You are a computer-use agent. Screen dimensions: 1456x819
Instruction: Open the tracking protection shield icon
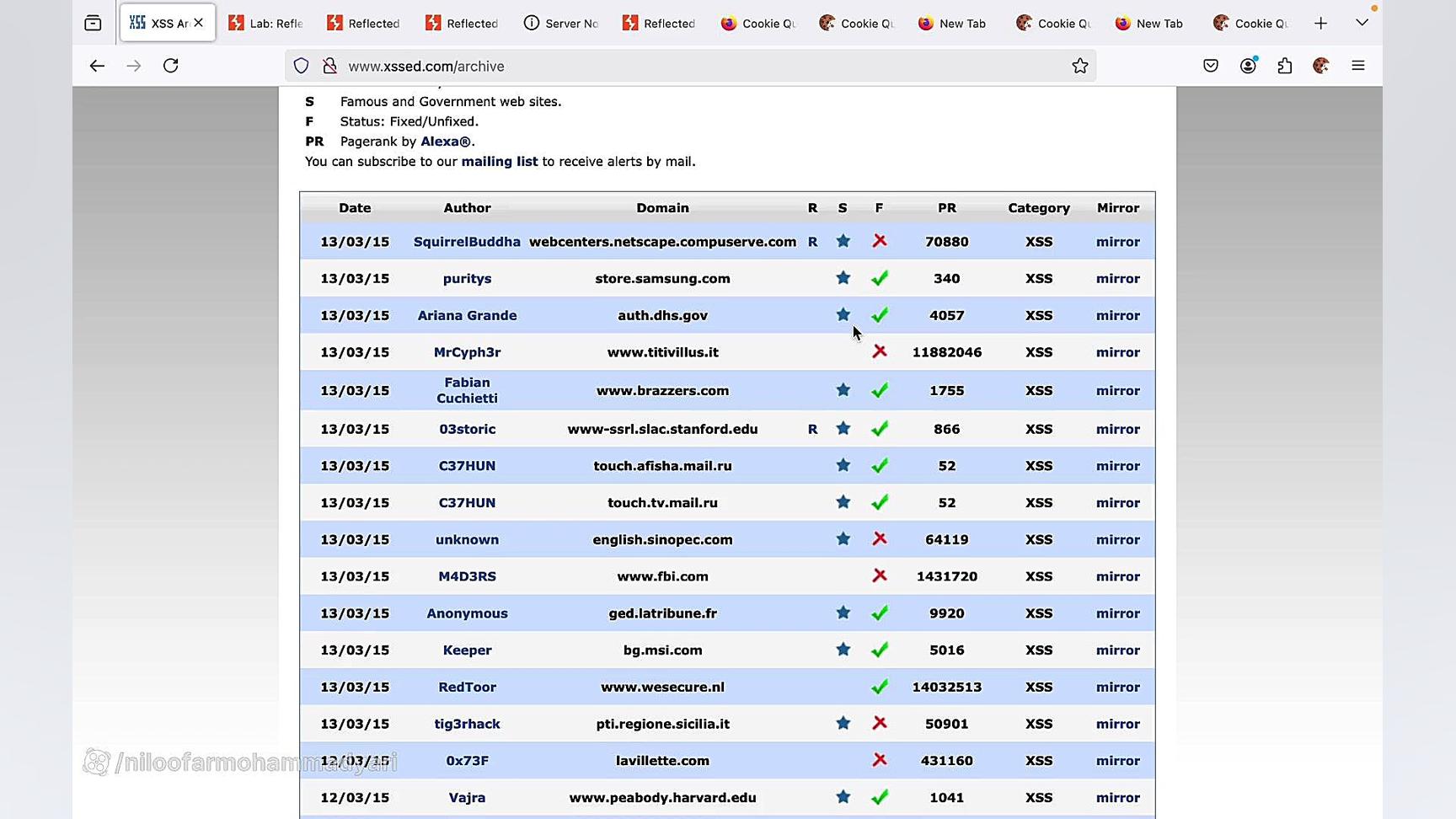(x=301, y=66)
